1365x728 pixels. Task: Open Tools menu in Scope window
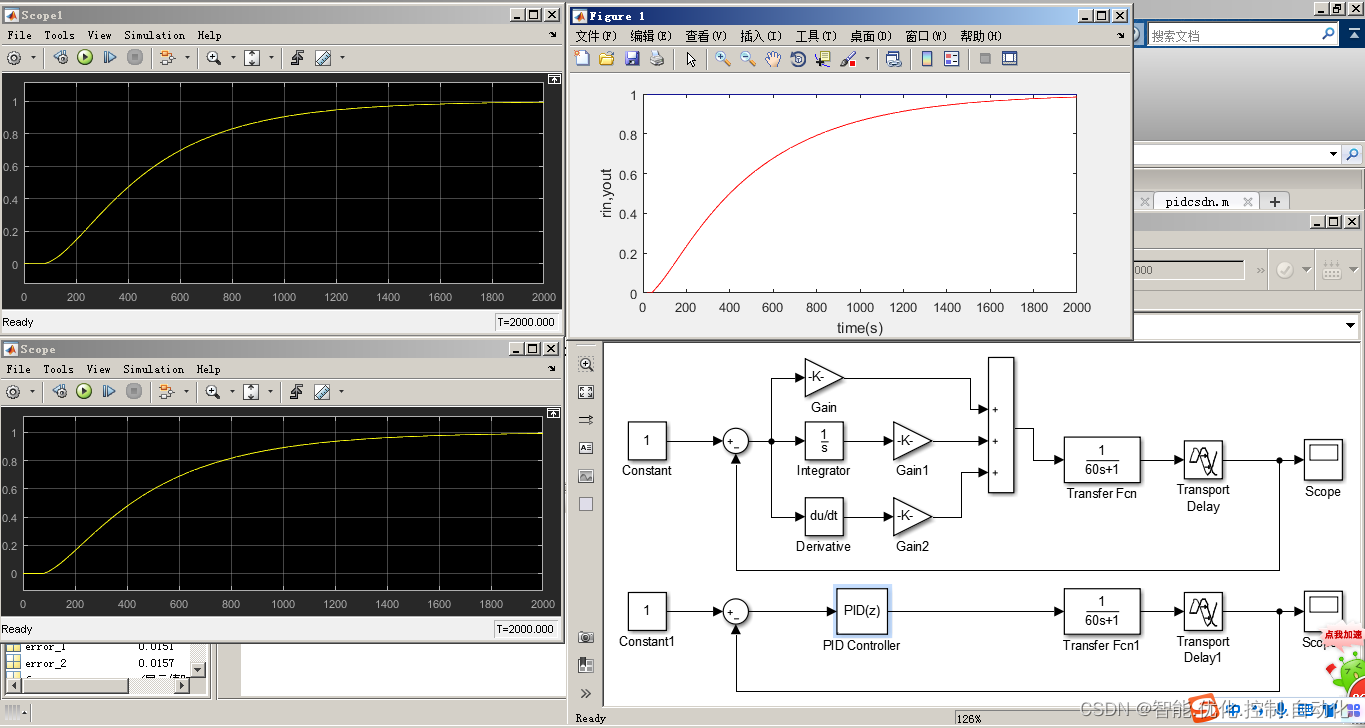click(x=58, y=369)
